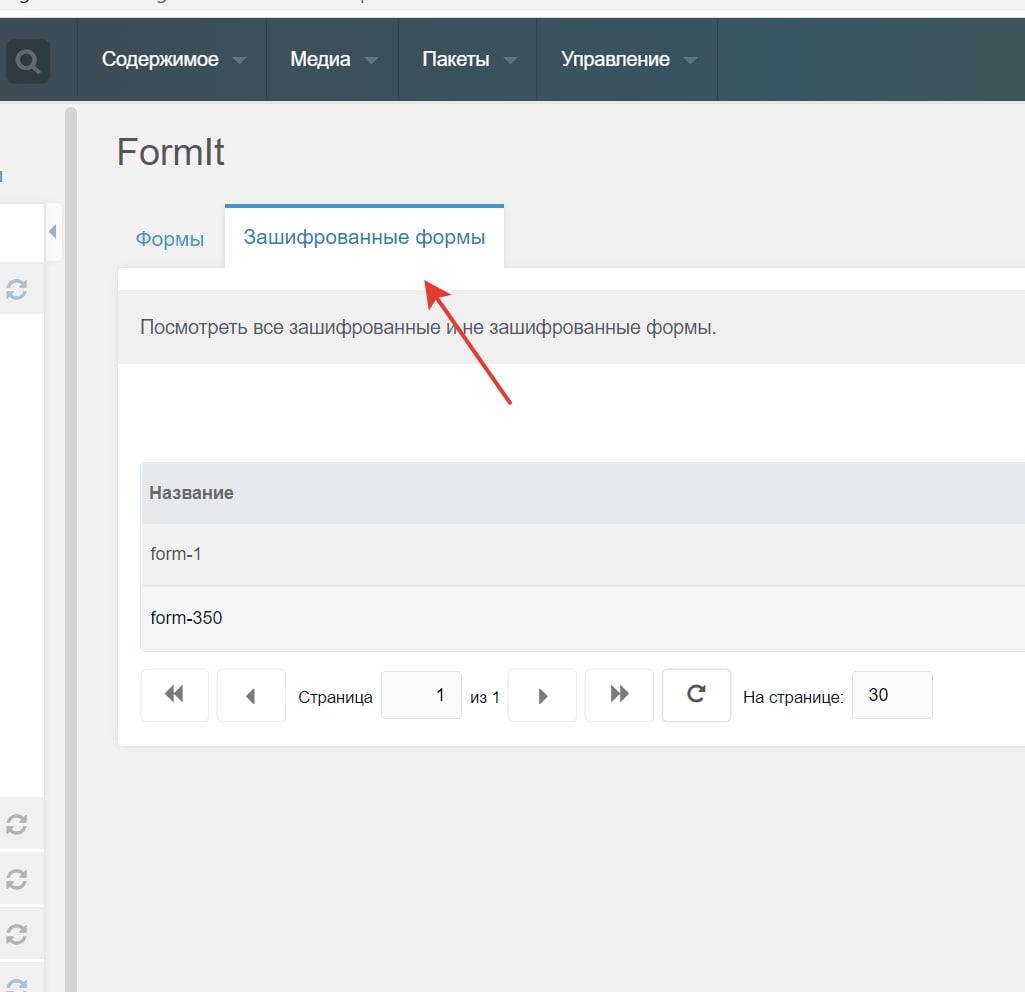Expand the arrow next to Содержимое
The image size is (1025, 992).
pos(239,61)
